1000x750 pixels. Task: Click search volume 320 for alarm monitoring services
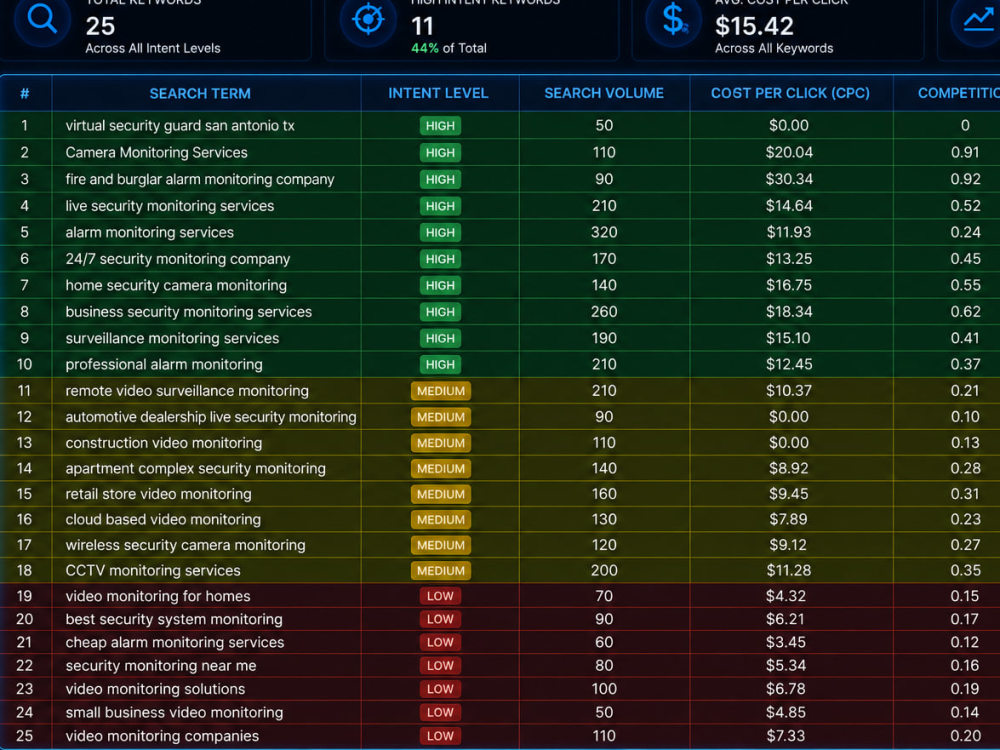(x=604, y=232)
